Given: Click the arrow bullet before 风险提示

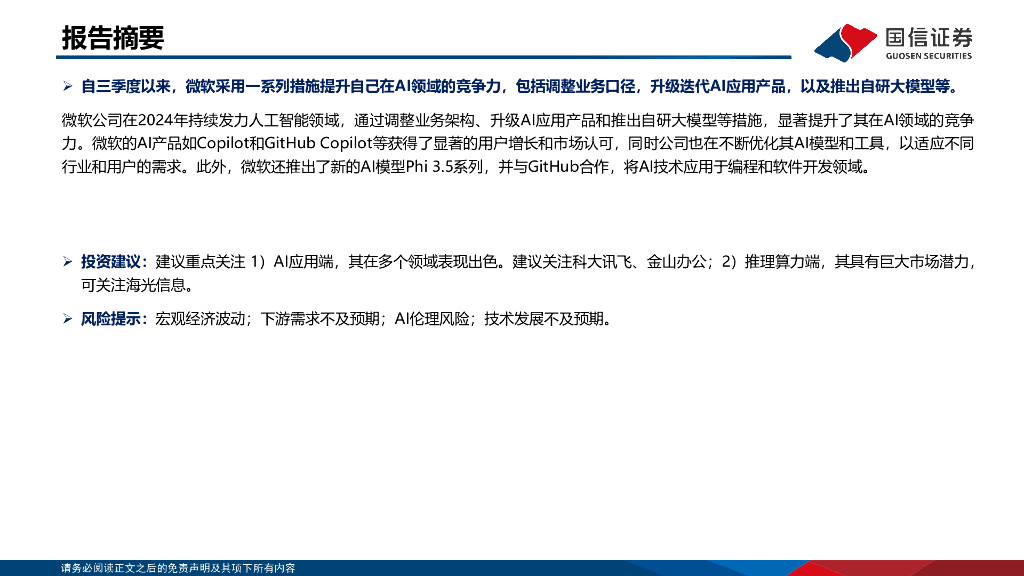Looking at the screenshot, I should pos(67,319).
